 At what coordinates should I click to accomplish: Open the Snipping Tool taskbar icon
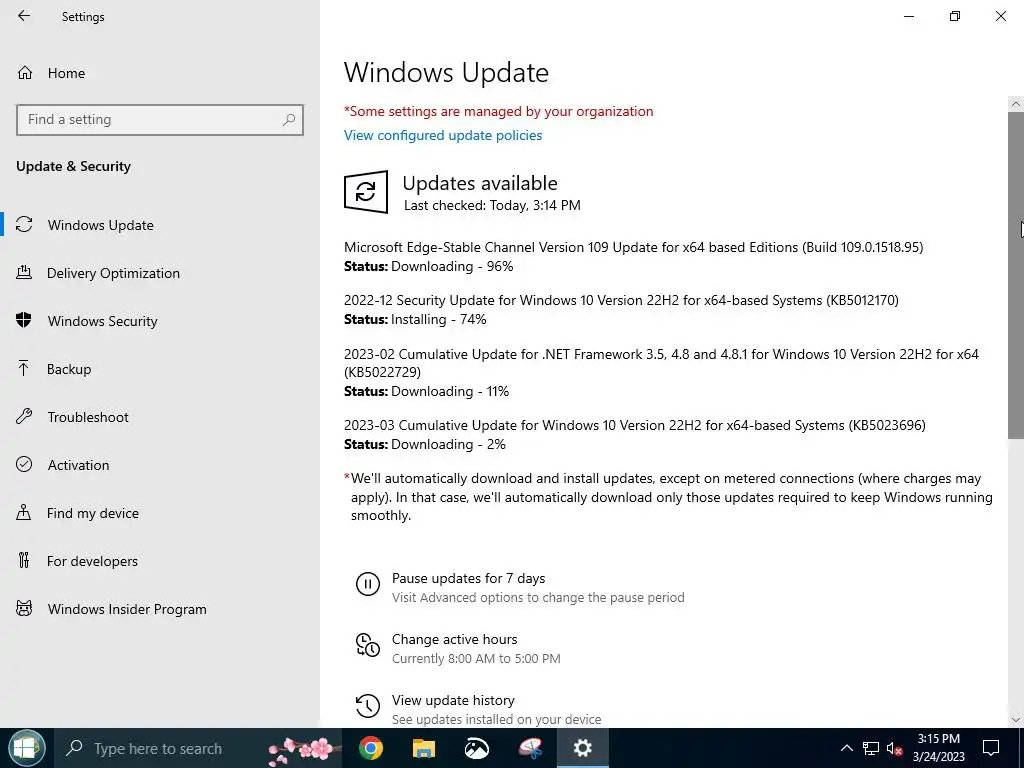click(x=530, y=748)
